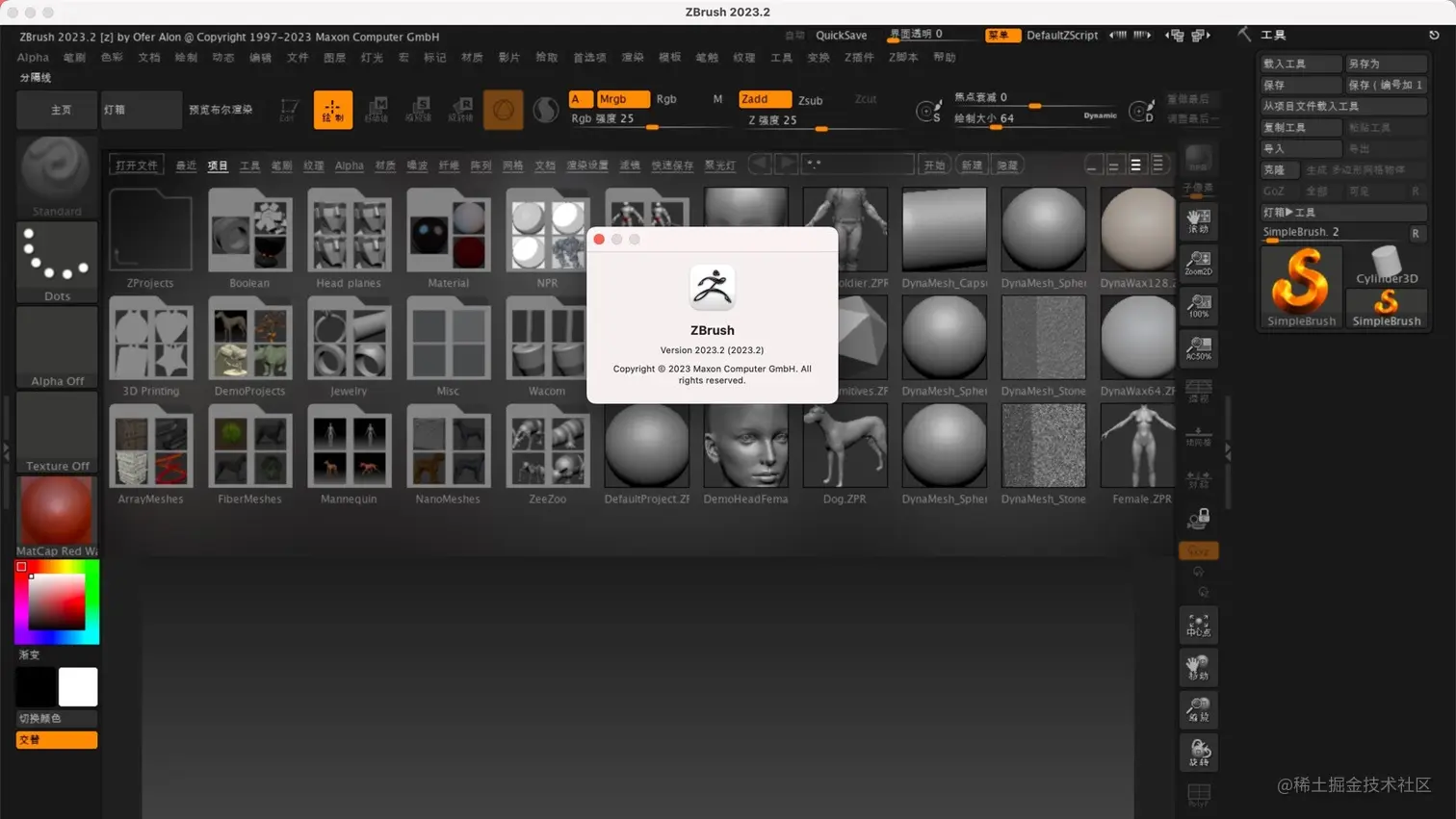
Task: Select the Rotate (R) gizmo icon
Action: pos(461,110)
